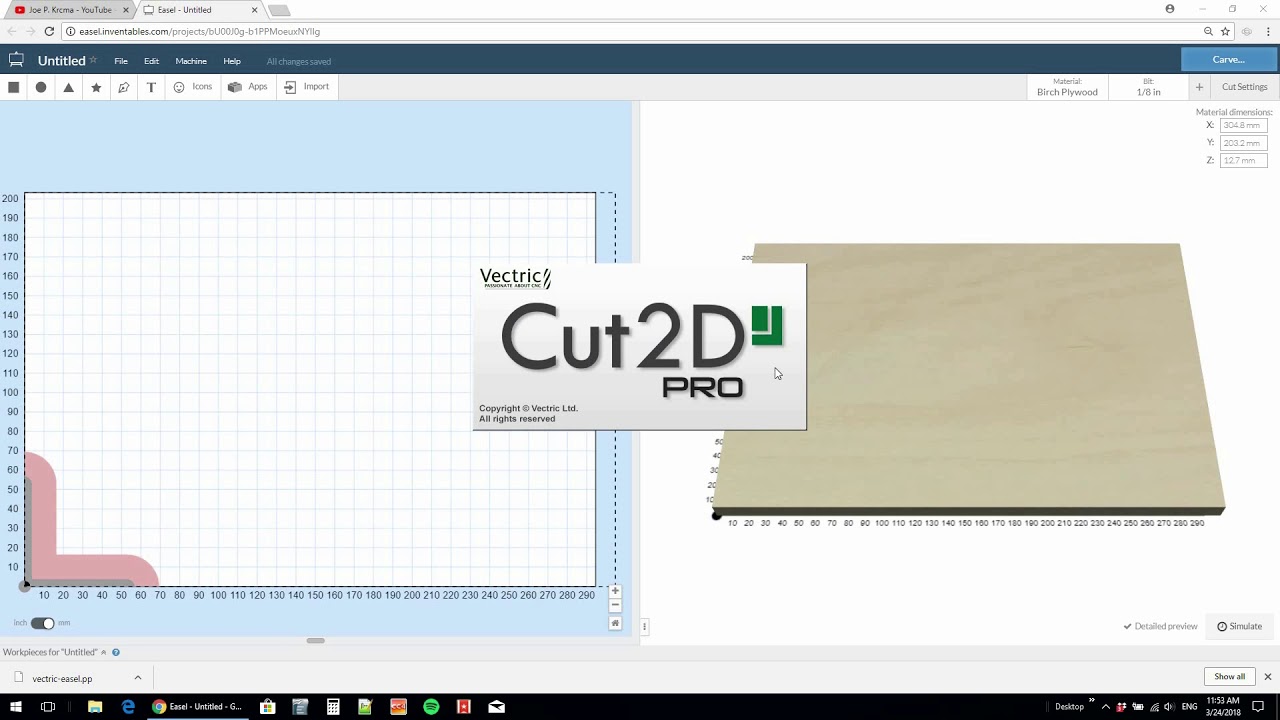Reload the page

(x=49, y=31)
